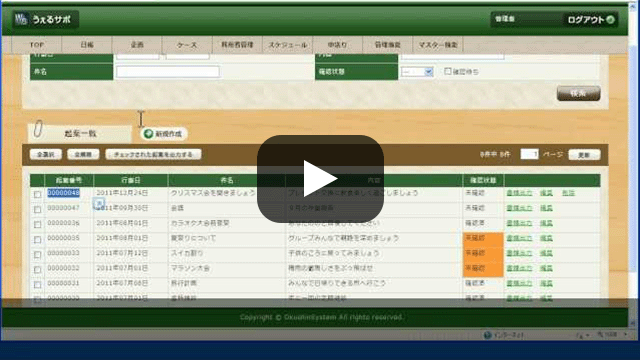This screenshot has height=360, width=640.
Task: Click the page number input field
Action: [x=530, y=154]
